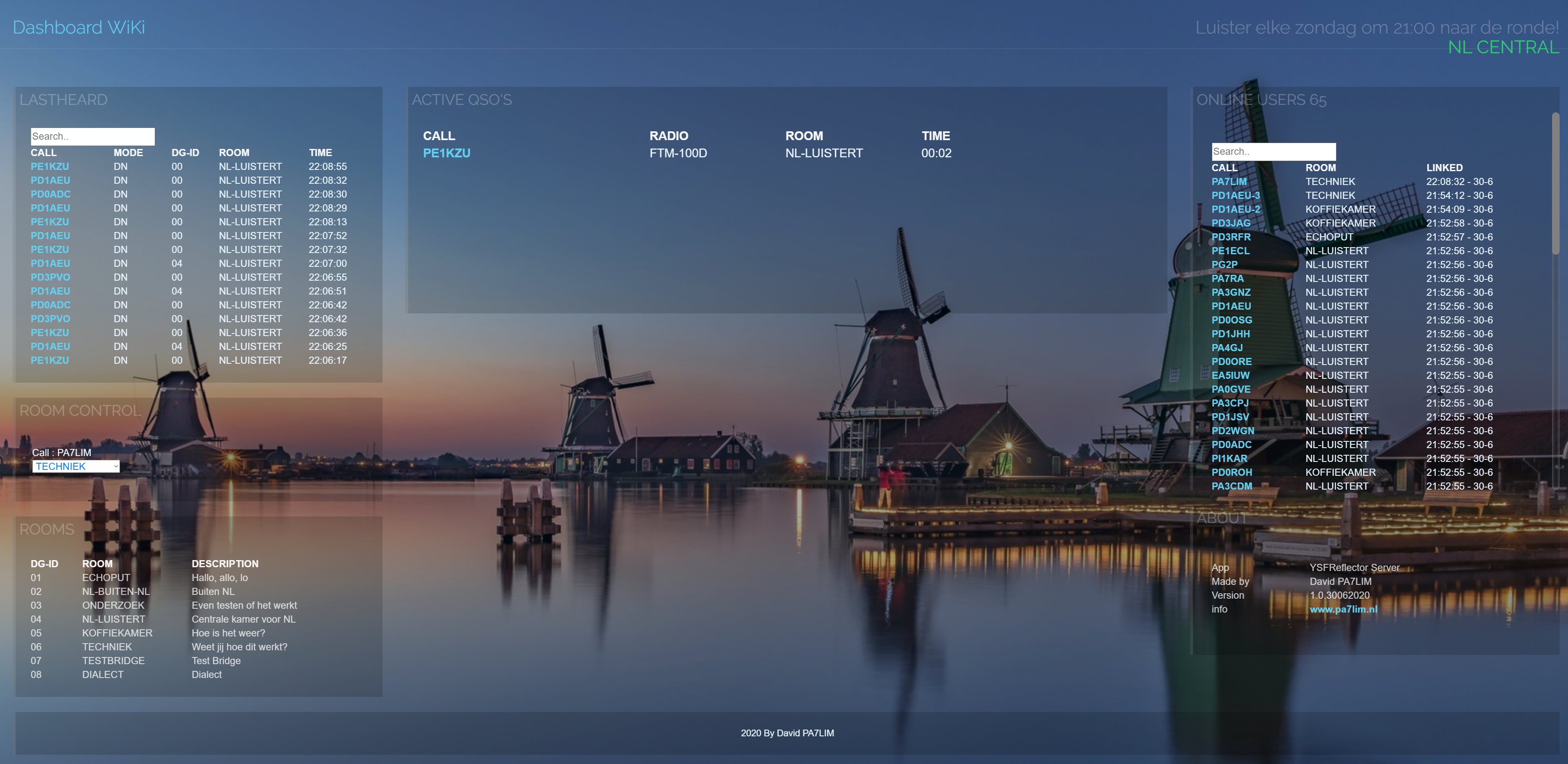Viewport: 1568px width, 764px height.
Task: Open the WiKi link in header
Action: pos(126,27)
